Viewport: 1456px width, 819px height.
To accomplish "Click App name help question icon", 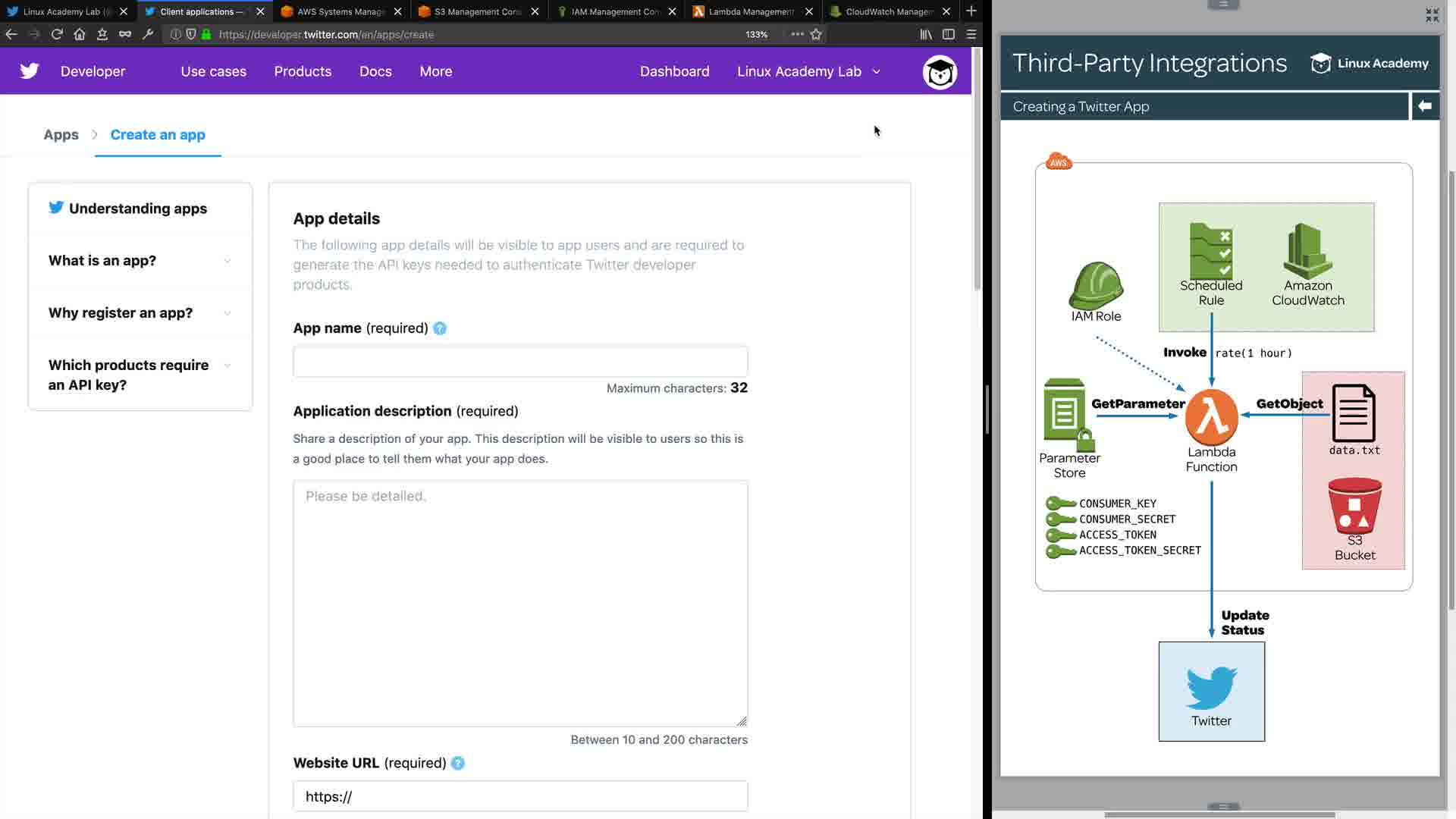I will pyautogui.click(x=440, y=328).
